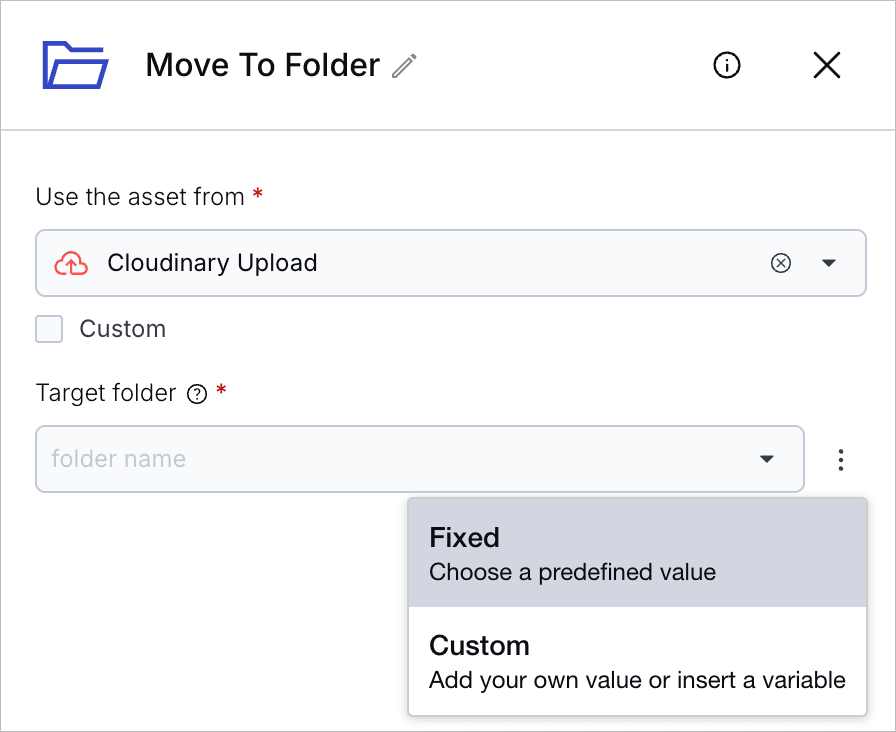Click the Cloudinary Upload cloud icon
The image size is (896, 732).
coord(71,263)
